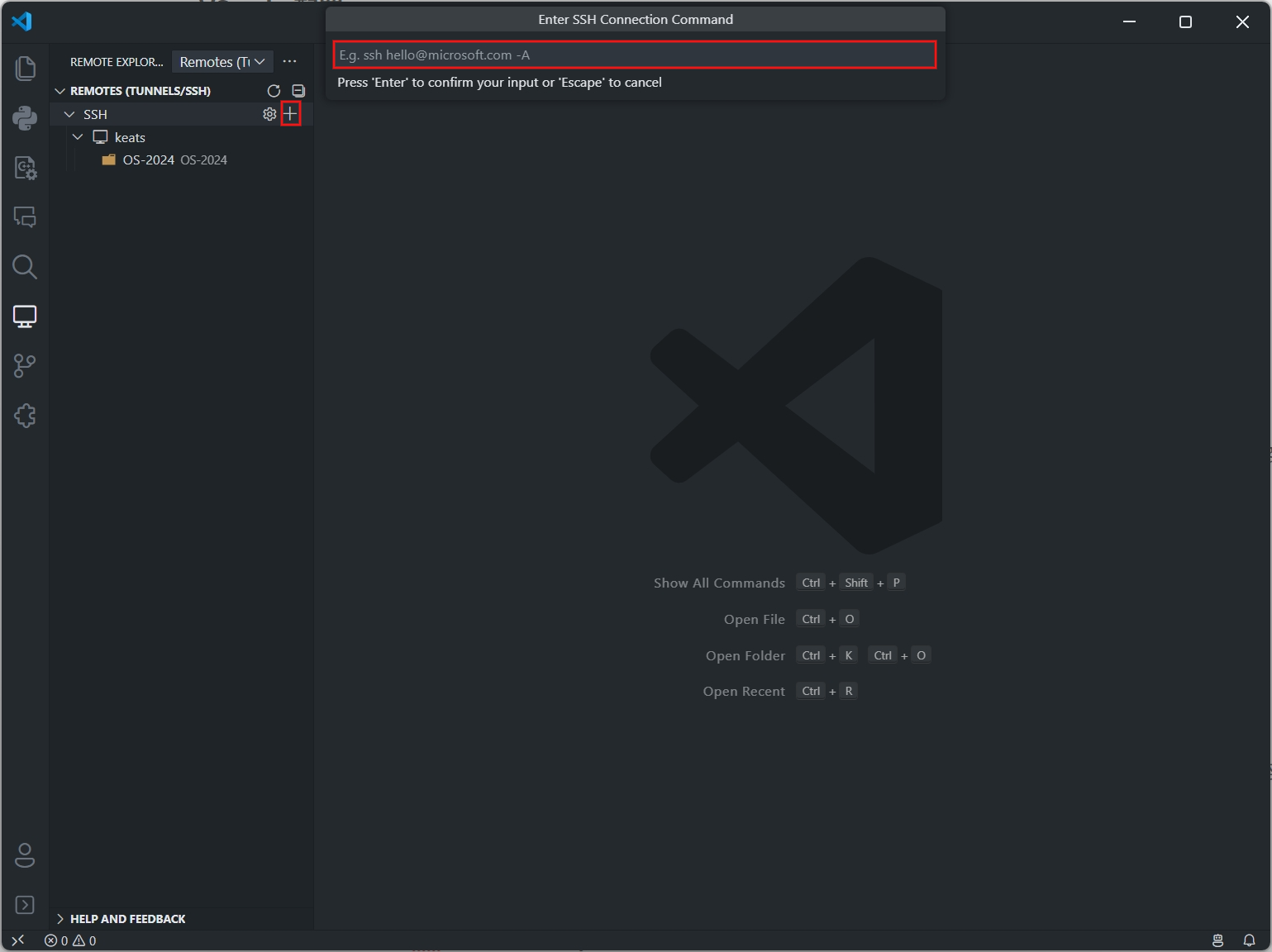The height and width of the screenshot is (952, 1272).
Task: Open notifications bell in status bar
Action: click(1249, 940)
